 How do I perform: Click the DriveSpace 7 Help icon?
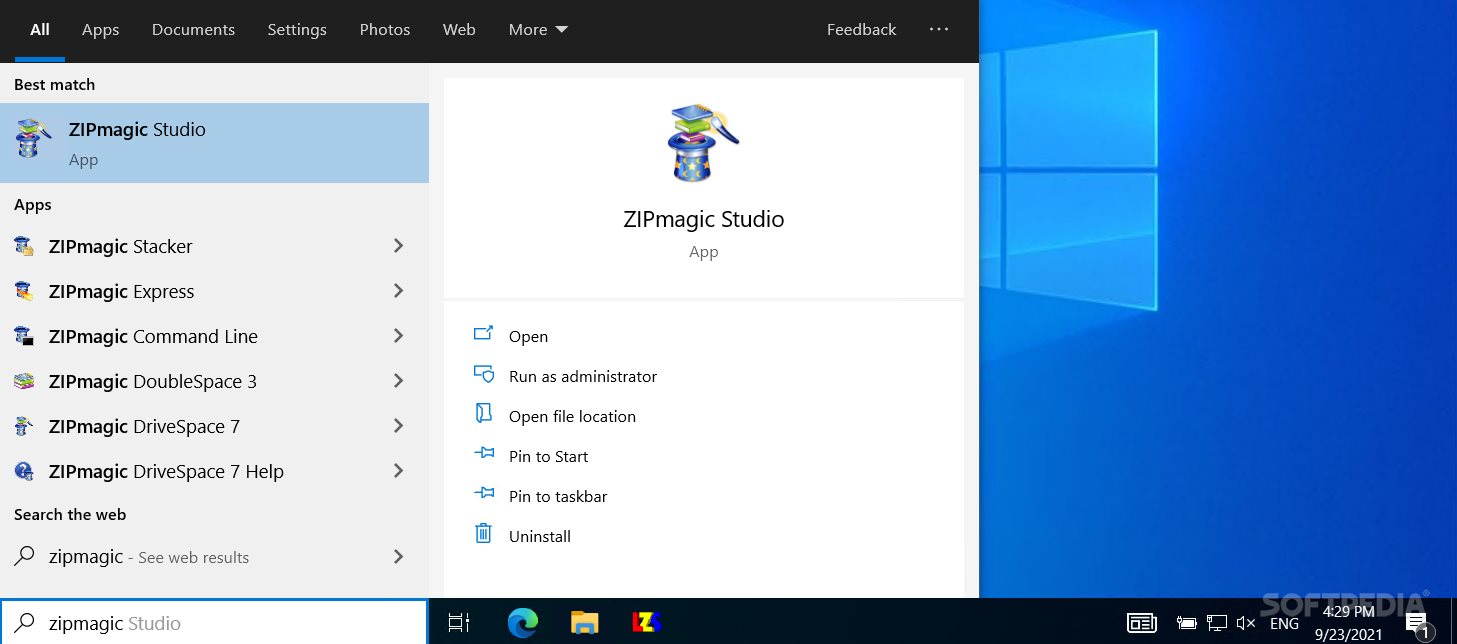(24, 471)
